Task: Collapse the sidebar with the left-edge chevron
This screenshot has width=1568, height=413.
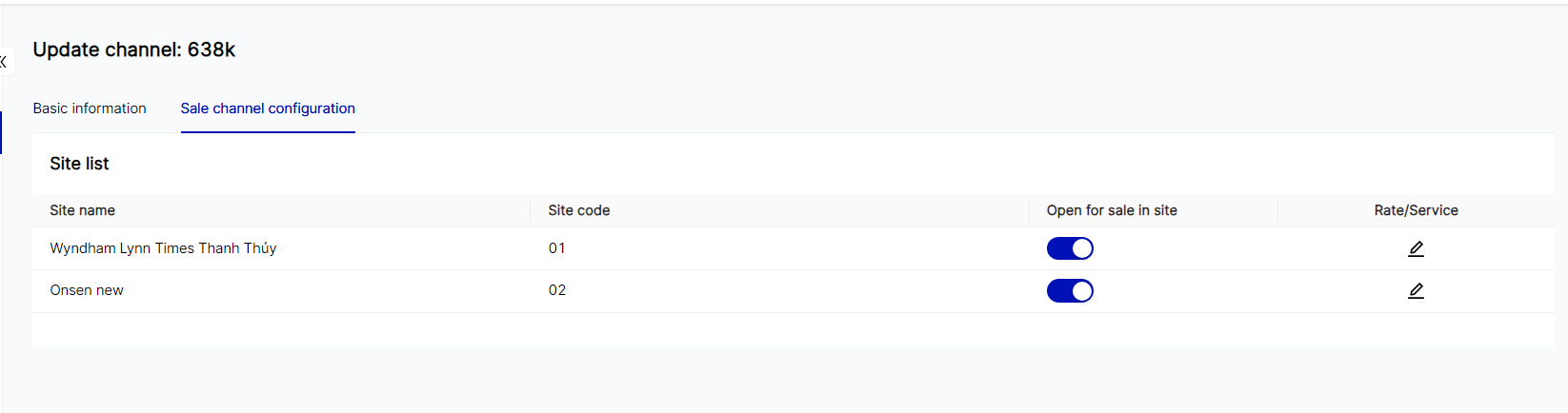Action: tap(4, 62)
